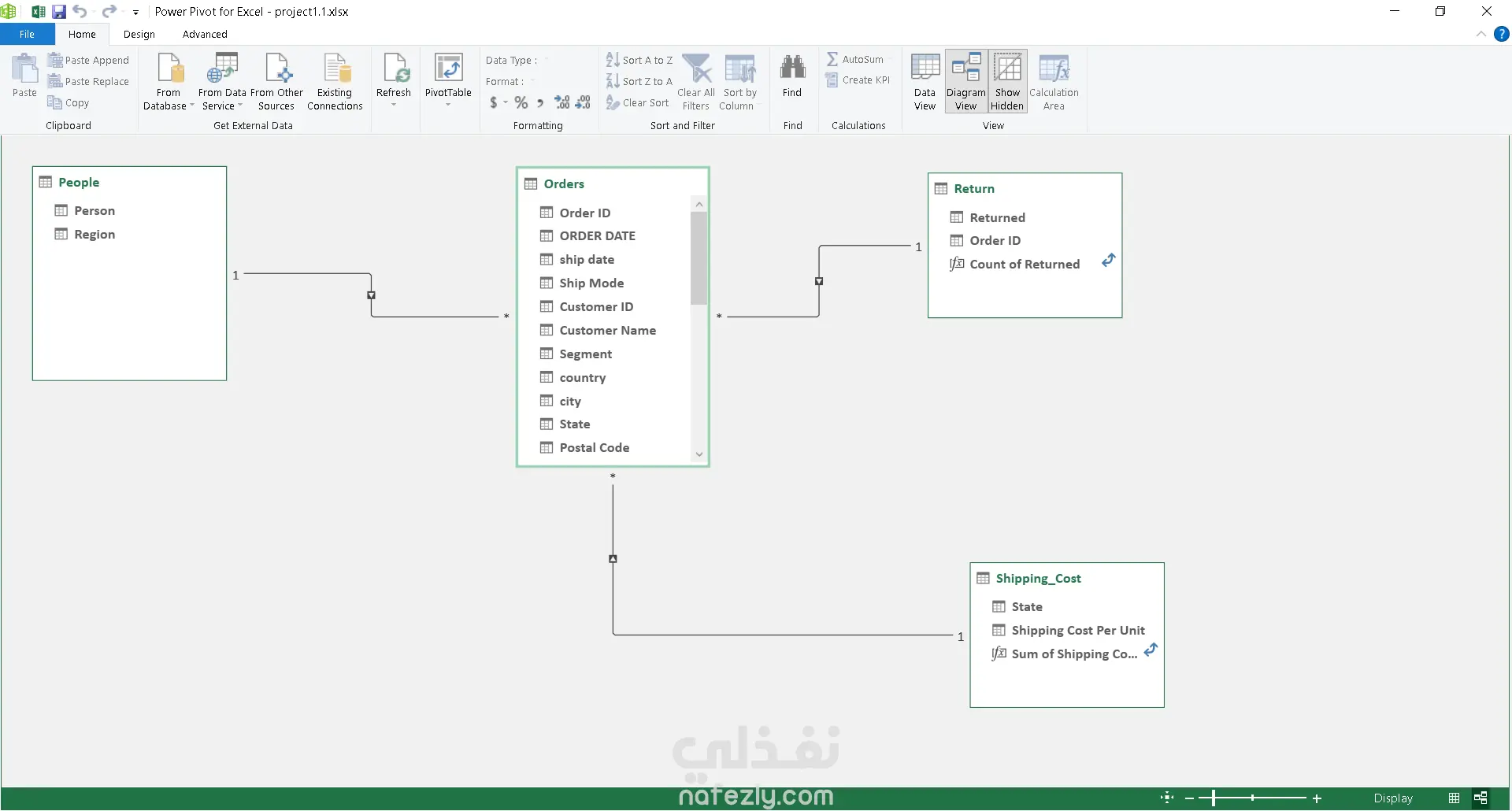Open Customize Quick Access Toolbar dropdown
The width and height of the screenshot is (1512, 811).
135,12
